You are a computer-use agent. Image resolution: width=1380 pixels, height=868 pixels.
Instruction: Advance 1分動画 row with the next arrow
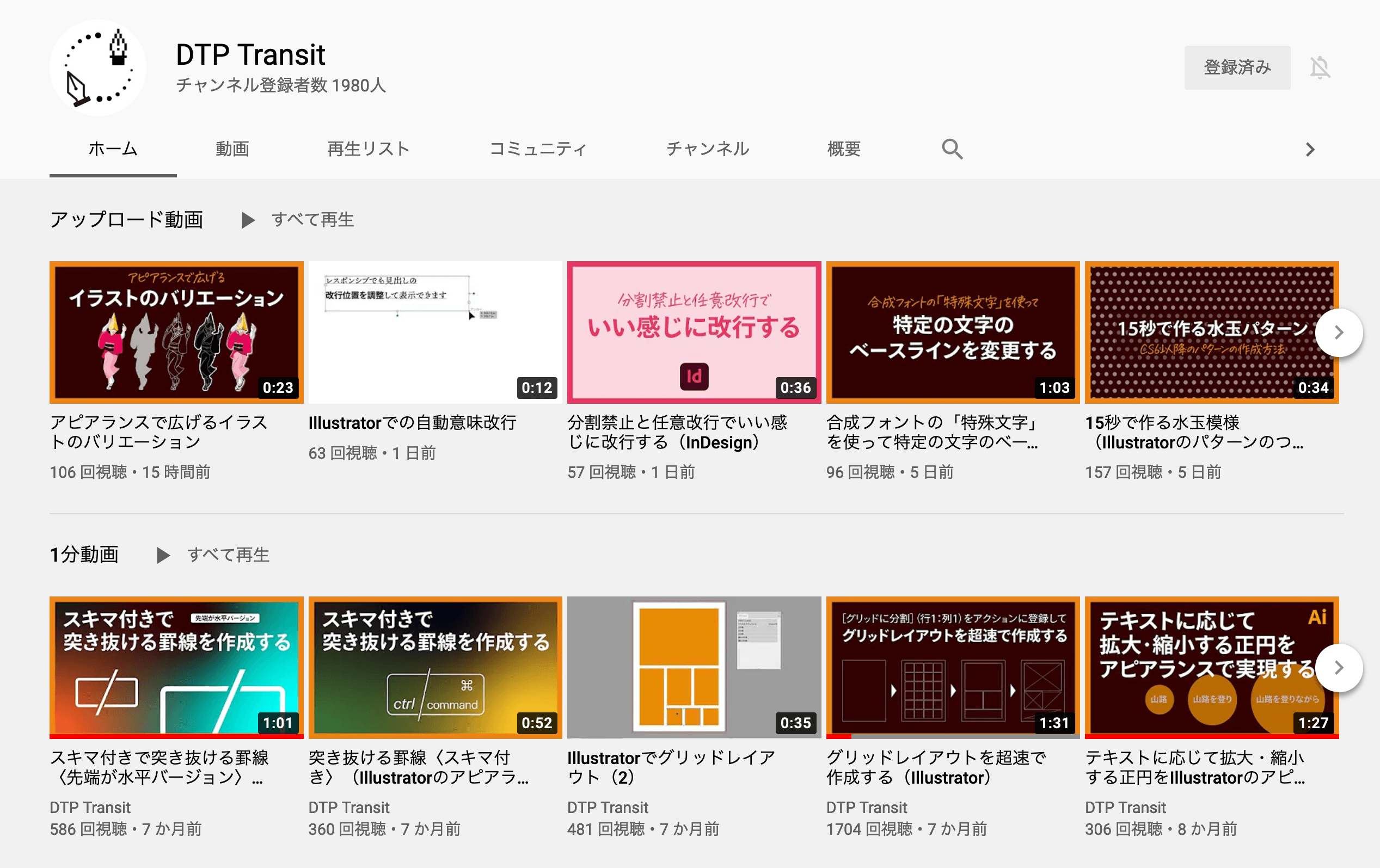[1339, 668]
